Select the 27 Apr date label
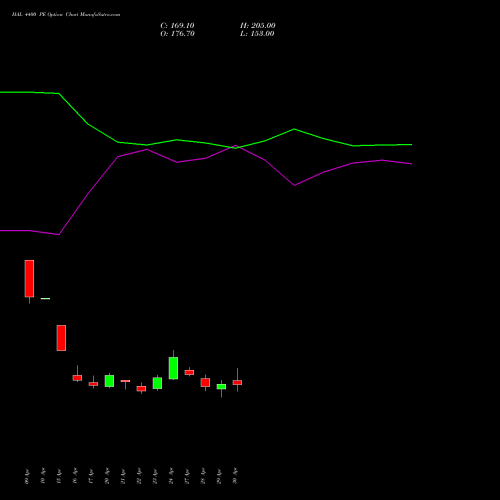500x500 pixels. tap(187, 476)
